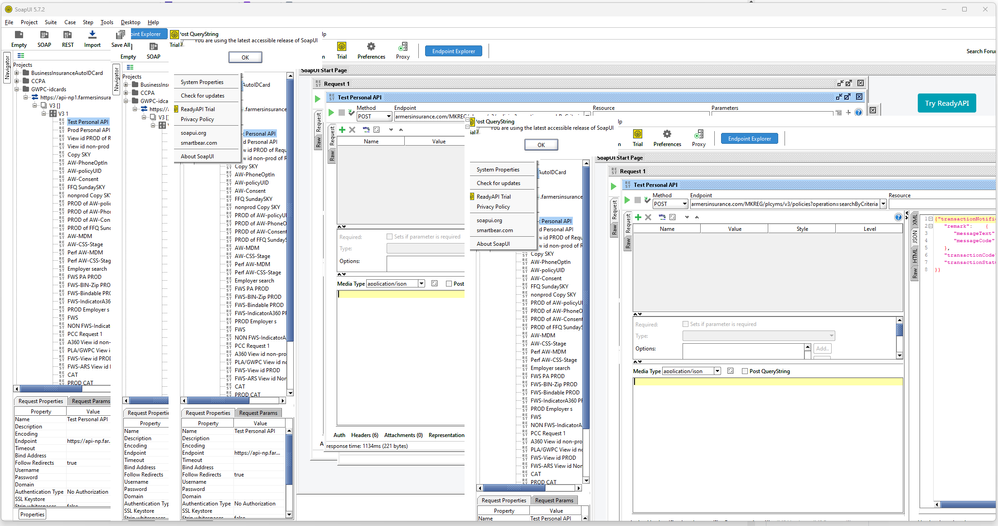The image size is (998, 526).
Task: Click the Empty project toolbar icon
Action: (x=19, y=37)
